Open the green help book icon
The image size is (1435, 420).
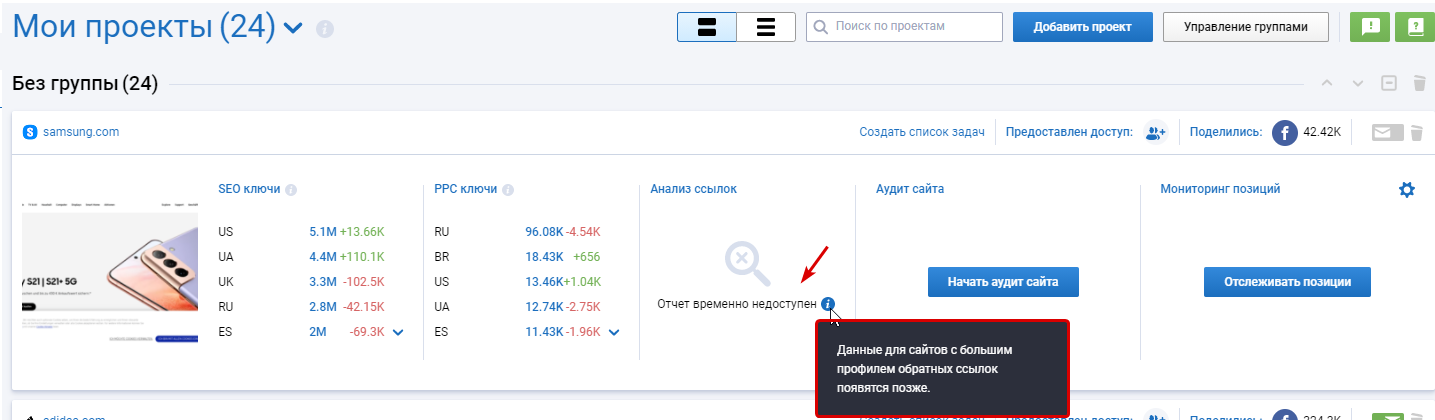[1415, 27]
